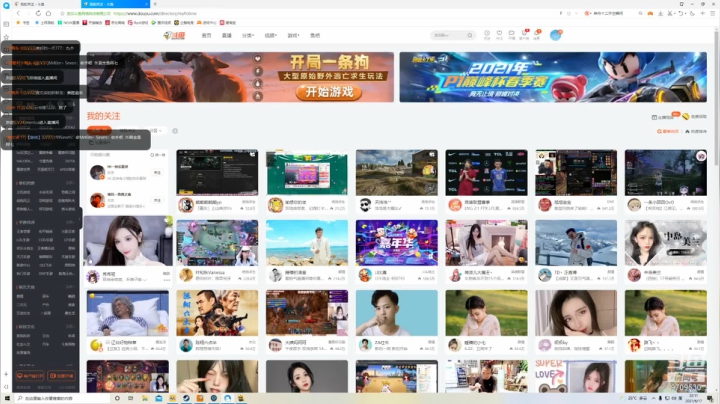The image size is (720, 404).
Task: Click the second orange button at sidebar bottom
Action: [61, 376]
